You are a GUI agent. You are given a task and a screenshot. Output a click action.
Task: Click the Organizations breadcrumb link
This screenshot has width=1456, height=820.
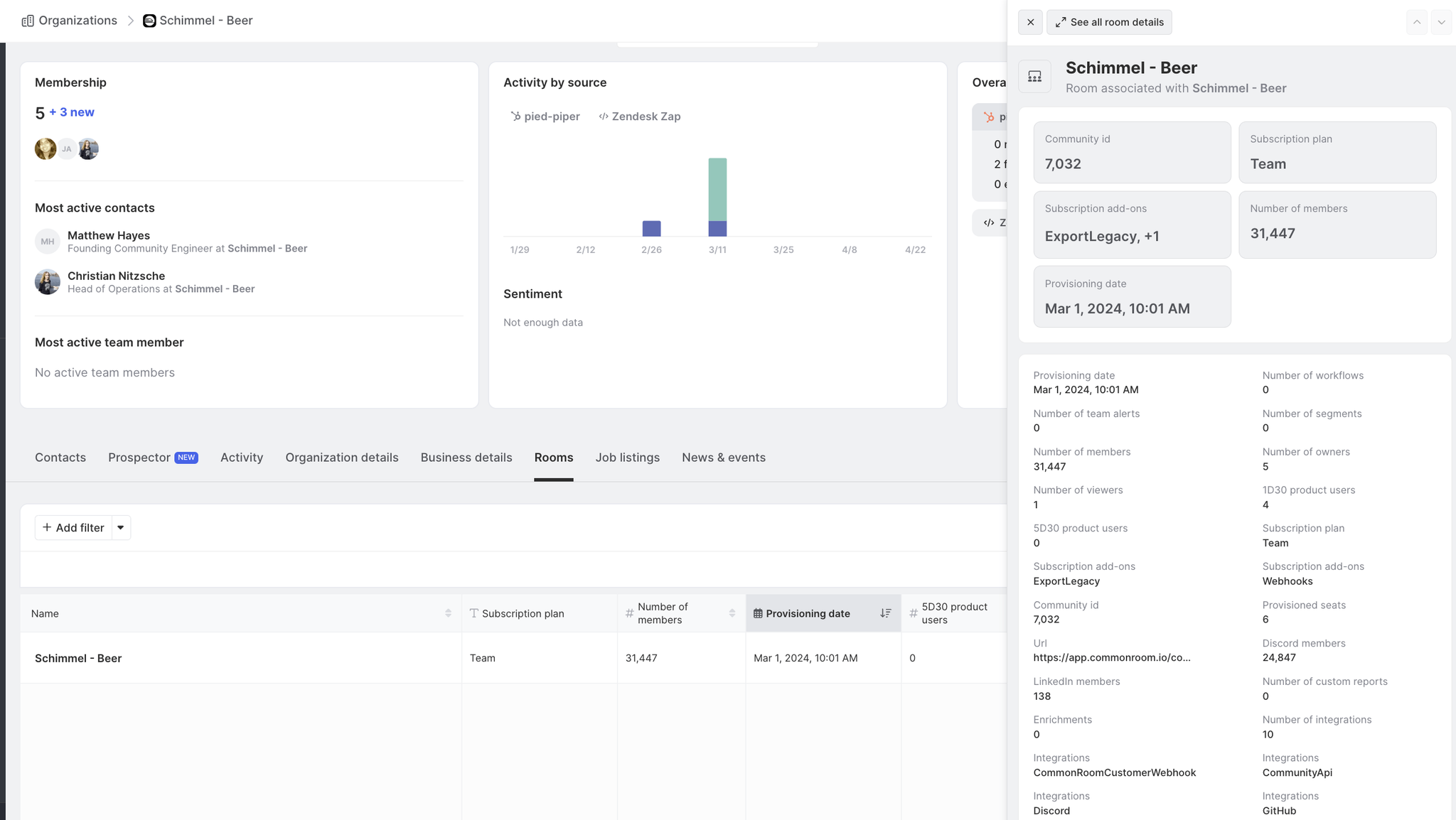78,21
